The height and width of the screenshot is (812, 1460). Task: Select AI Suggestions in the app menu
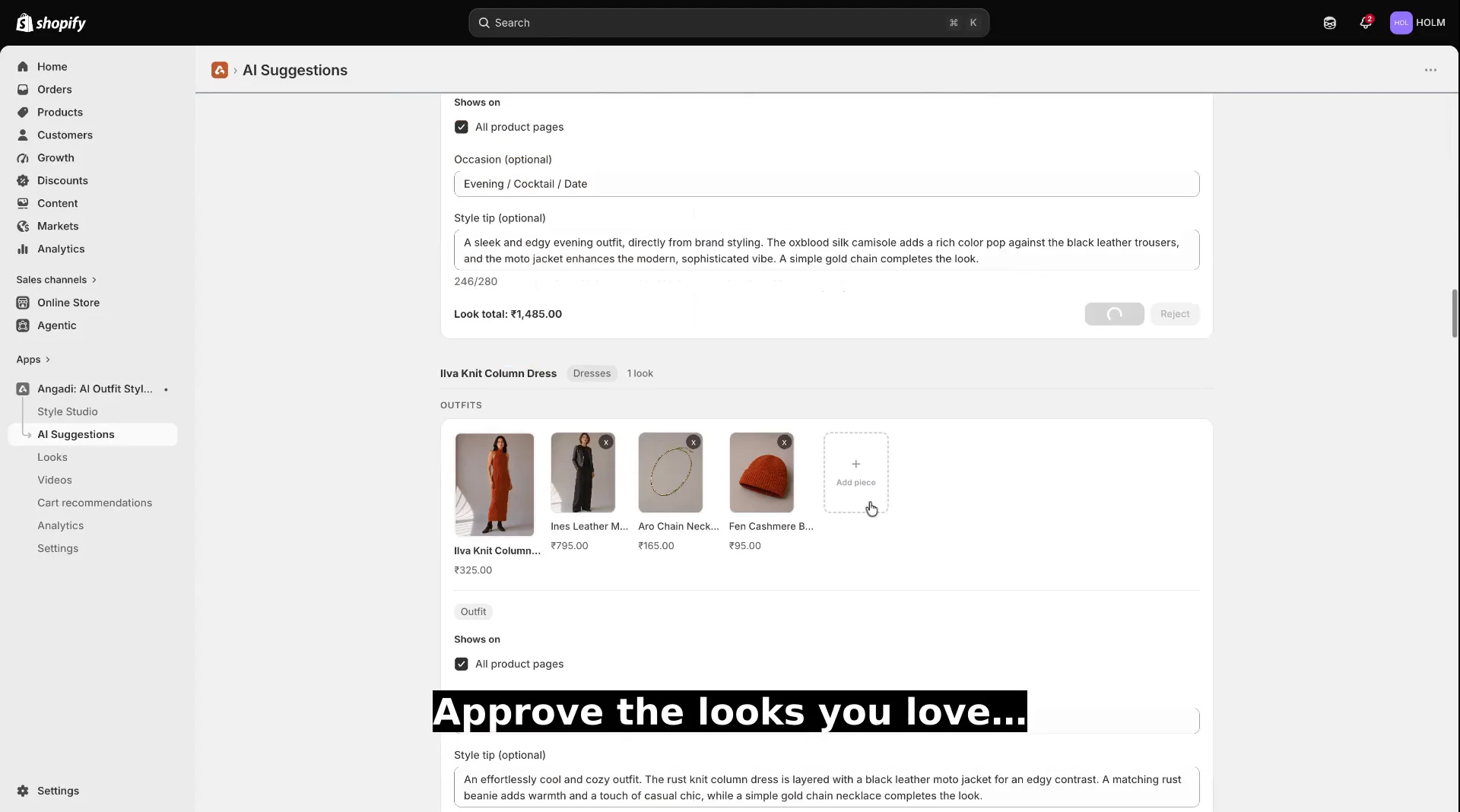pos(93,435)
